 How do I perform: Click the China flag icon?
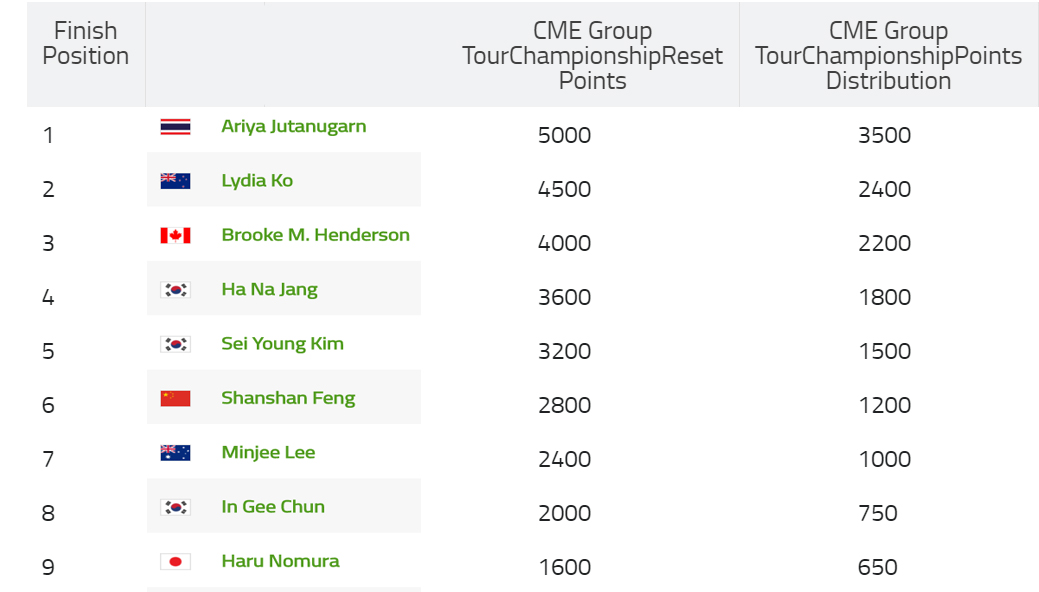point(176,398)
